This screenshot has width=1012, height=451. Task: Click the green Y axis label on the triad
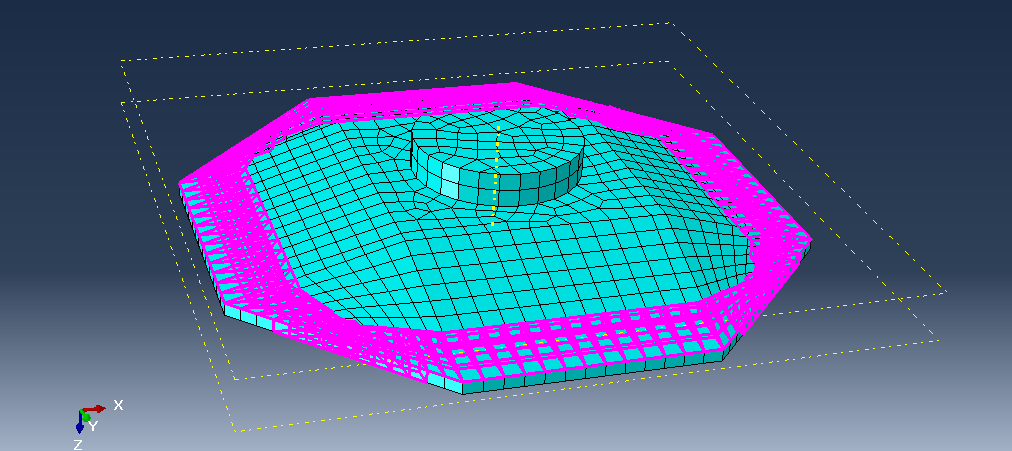point(93,426)
